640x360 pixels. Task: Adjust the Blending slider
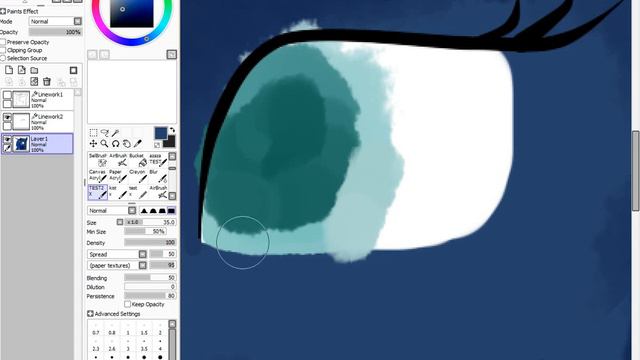(150, 278)
